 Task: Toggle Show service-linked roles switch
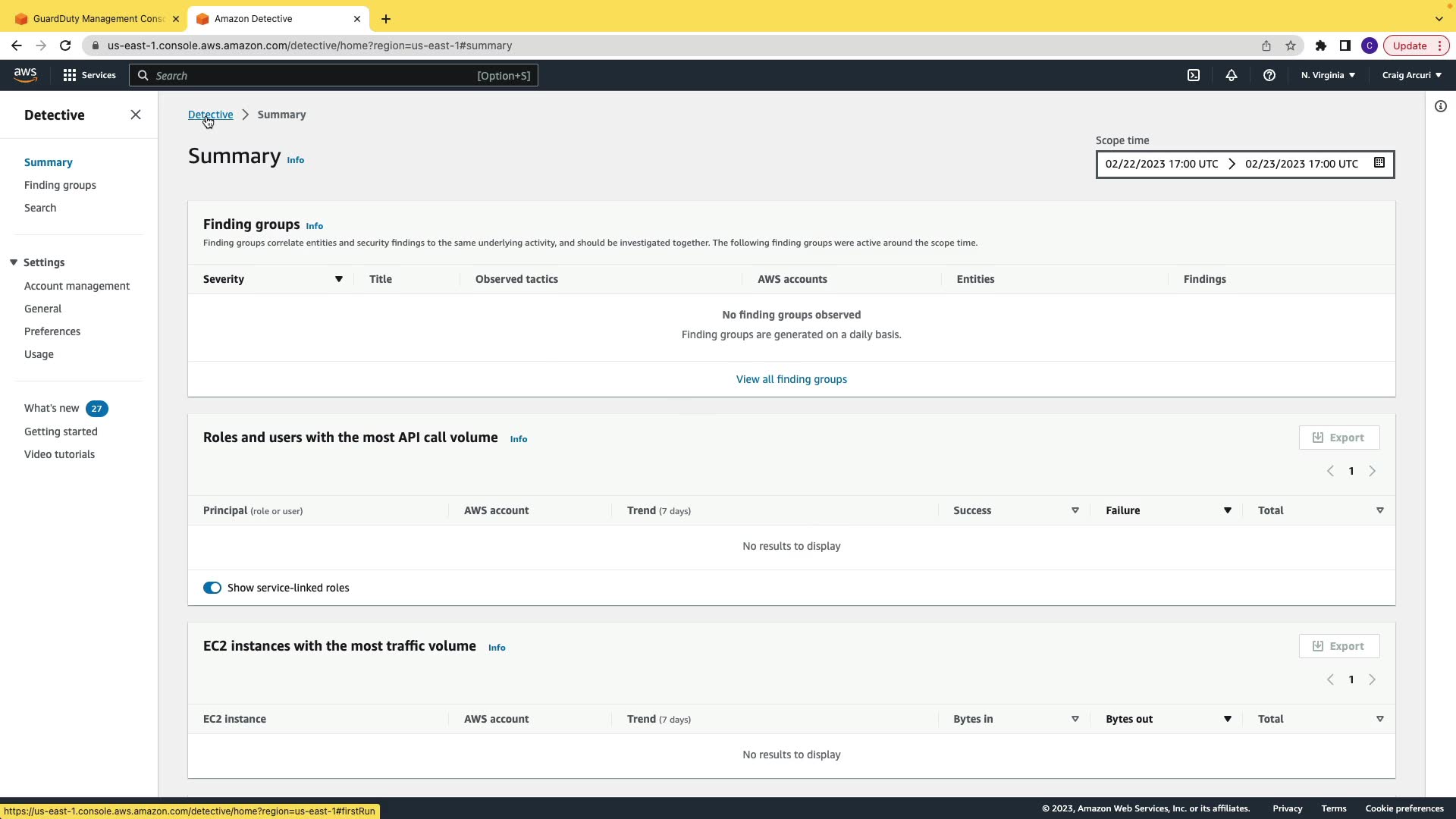tap(212, 588)
